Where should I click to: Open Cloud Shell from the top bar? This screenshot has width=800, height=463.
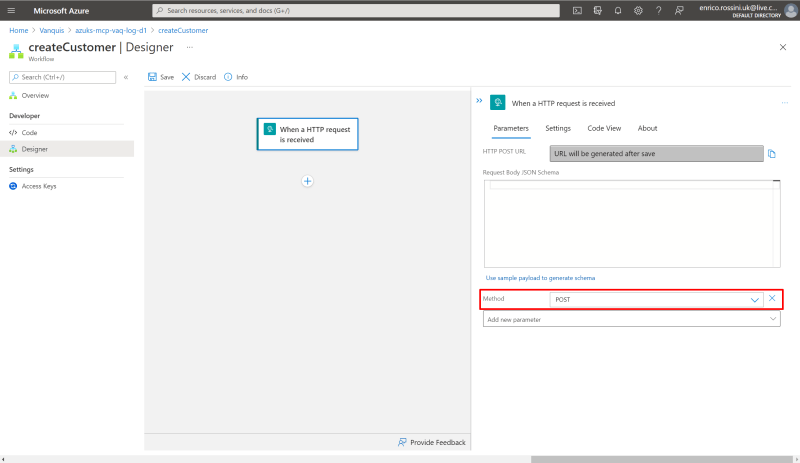pos(577,10)
